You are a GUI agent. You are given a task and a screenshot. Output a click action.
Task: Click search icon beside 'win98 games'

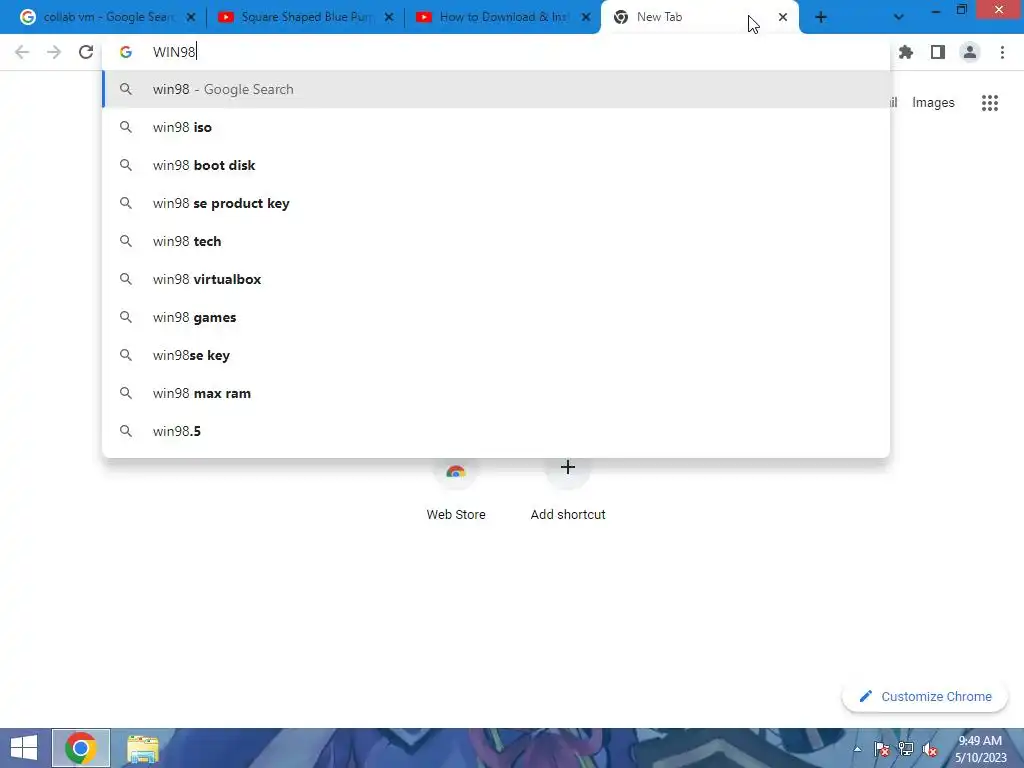pyautogui.click(x=126, y=317)
